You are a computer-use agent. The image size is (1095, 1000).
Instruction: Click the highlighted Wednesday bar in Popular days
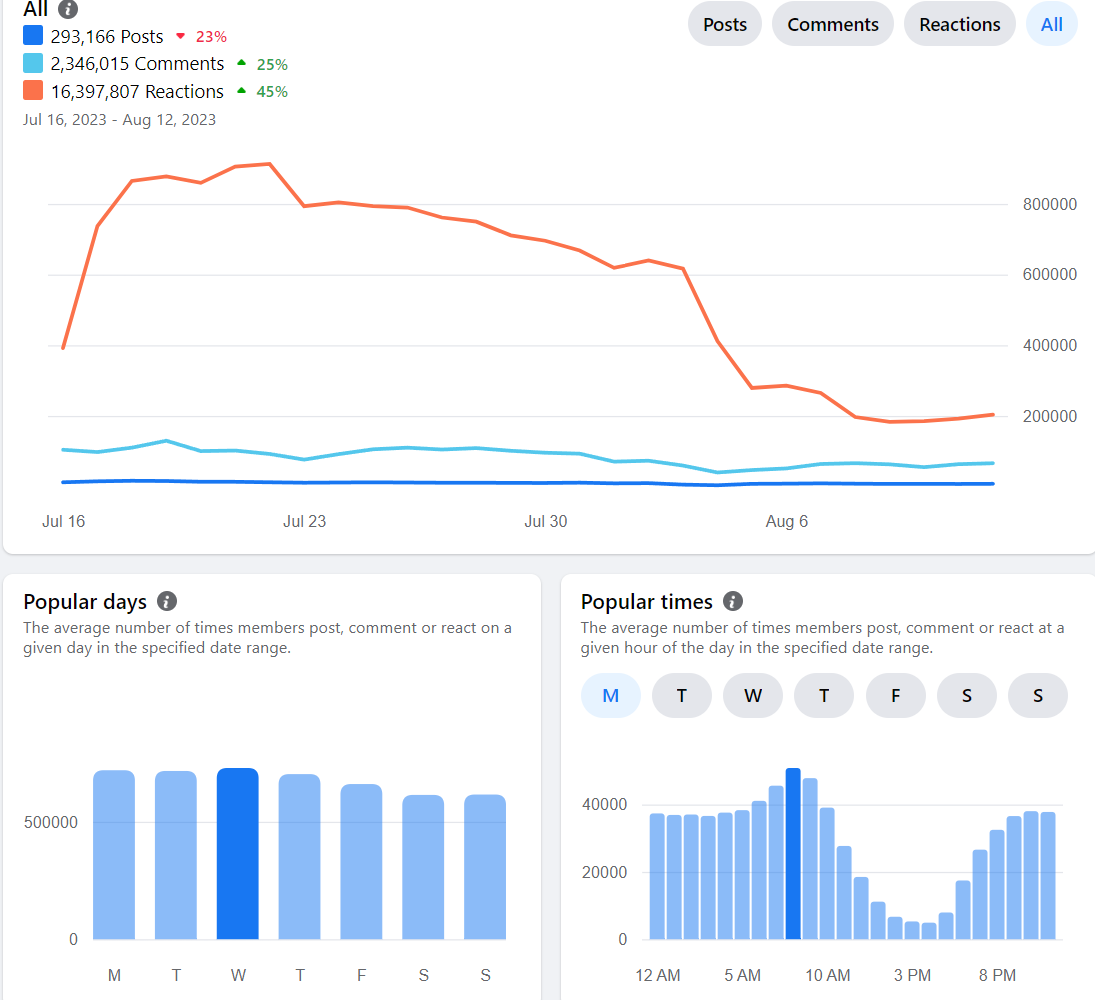tap(237, 853)
